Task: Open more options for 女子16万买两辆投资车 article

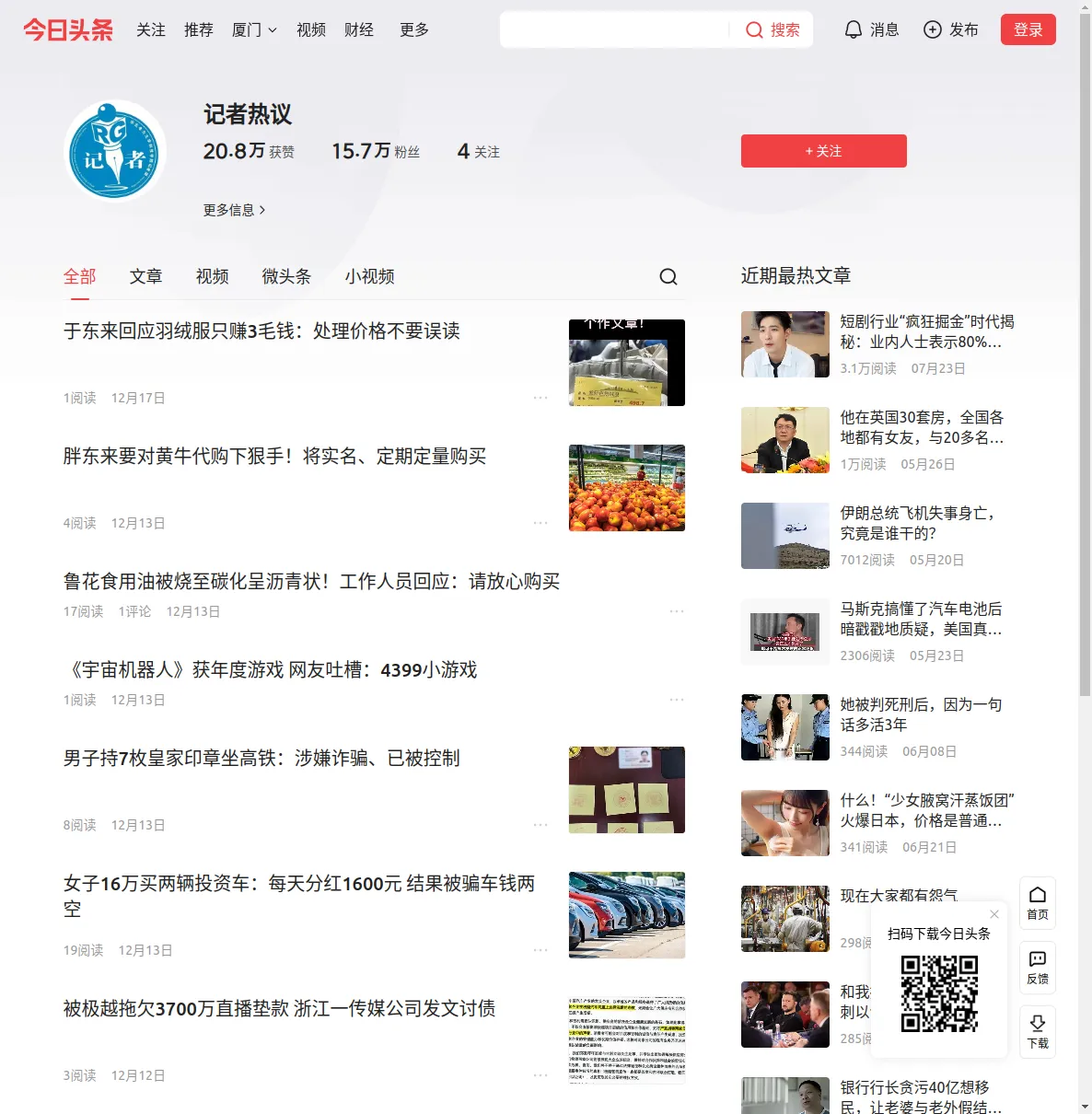Action: coord(540,950)
